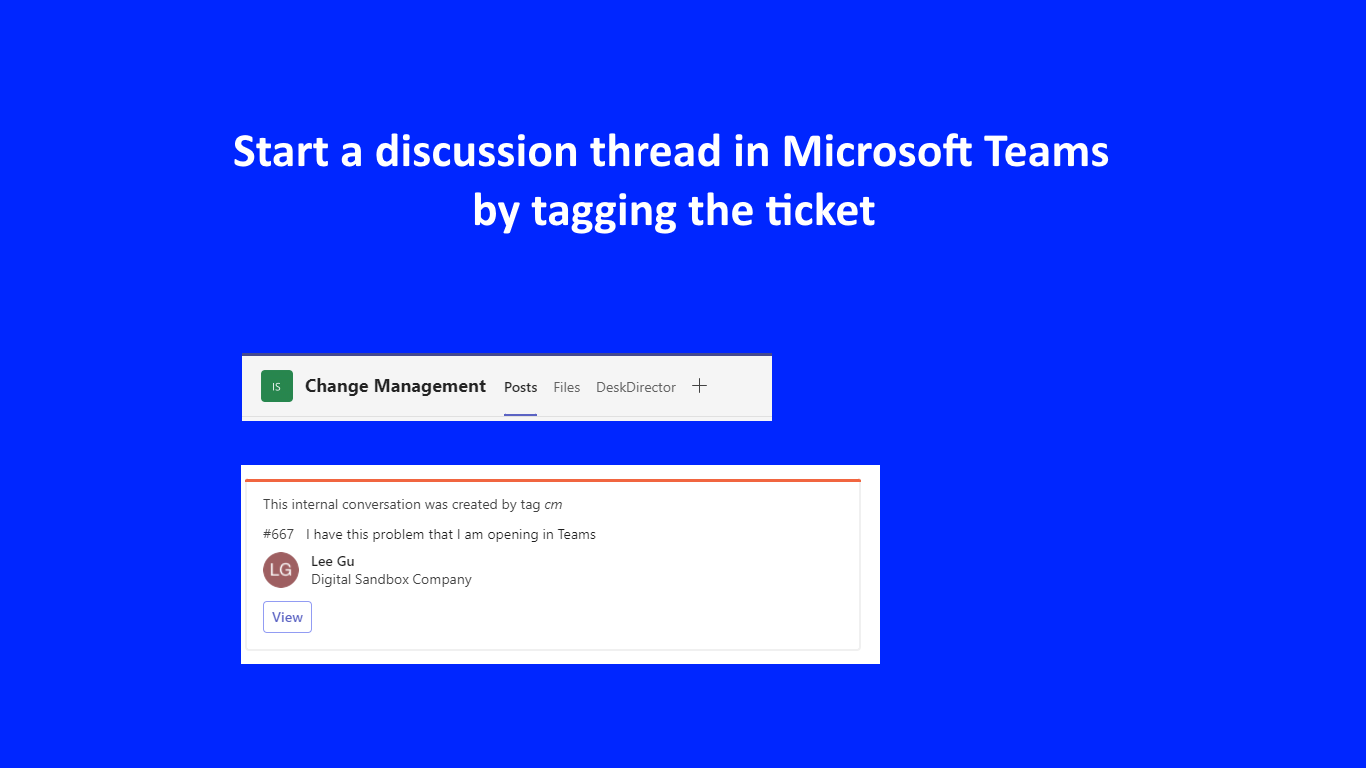Open the DeskDirector tab
1366x768 pixels.
[x=636, y=387]
